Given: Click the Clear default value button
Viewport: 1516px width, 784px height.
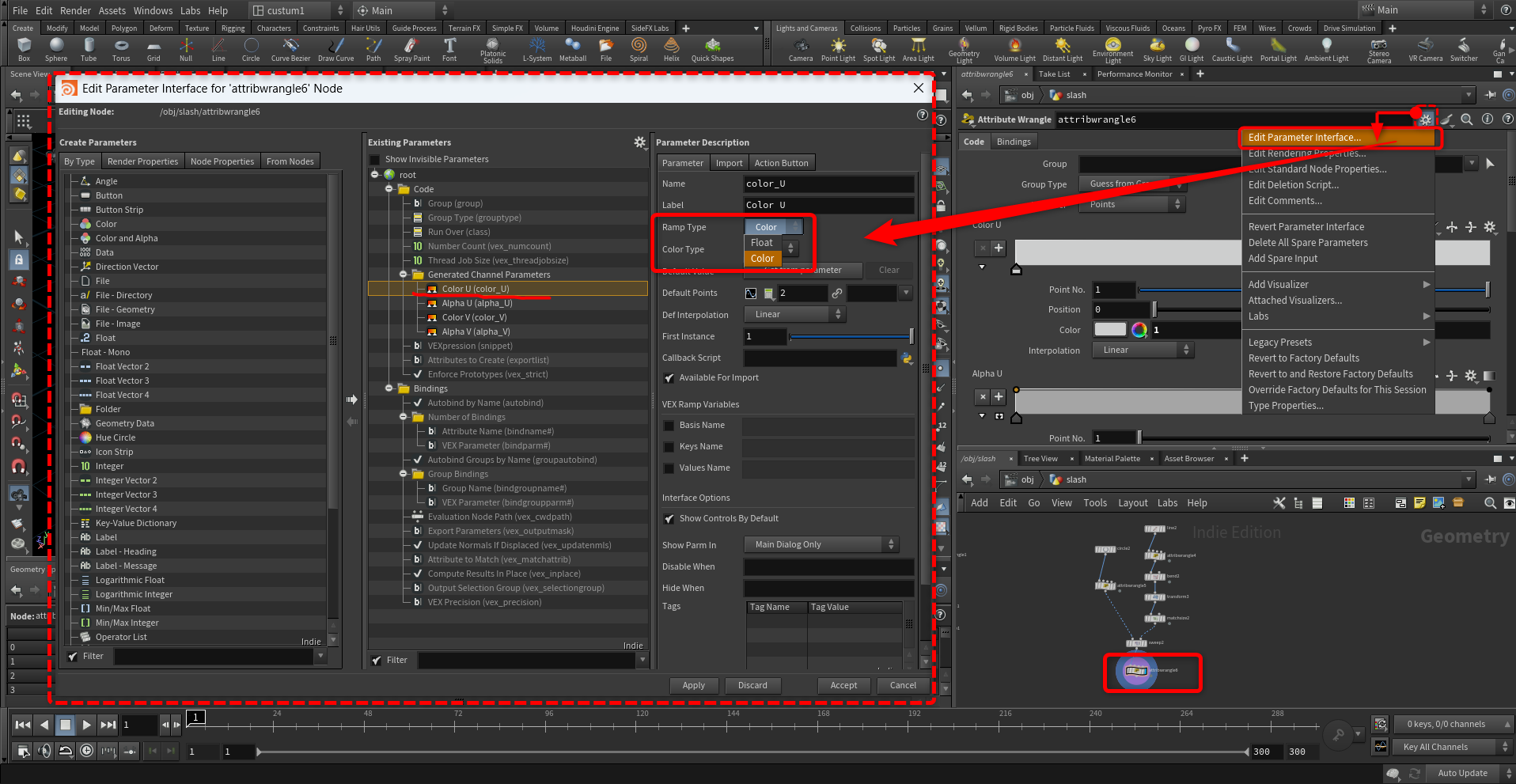Looking at the screenshot, I should click(x=889, y=271).
